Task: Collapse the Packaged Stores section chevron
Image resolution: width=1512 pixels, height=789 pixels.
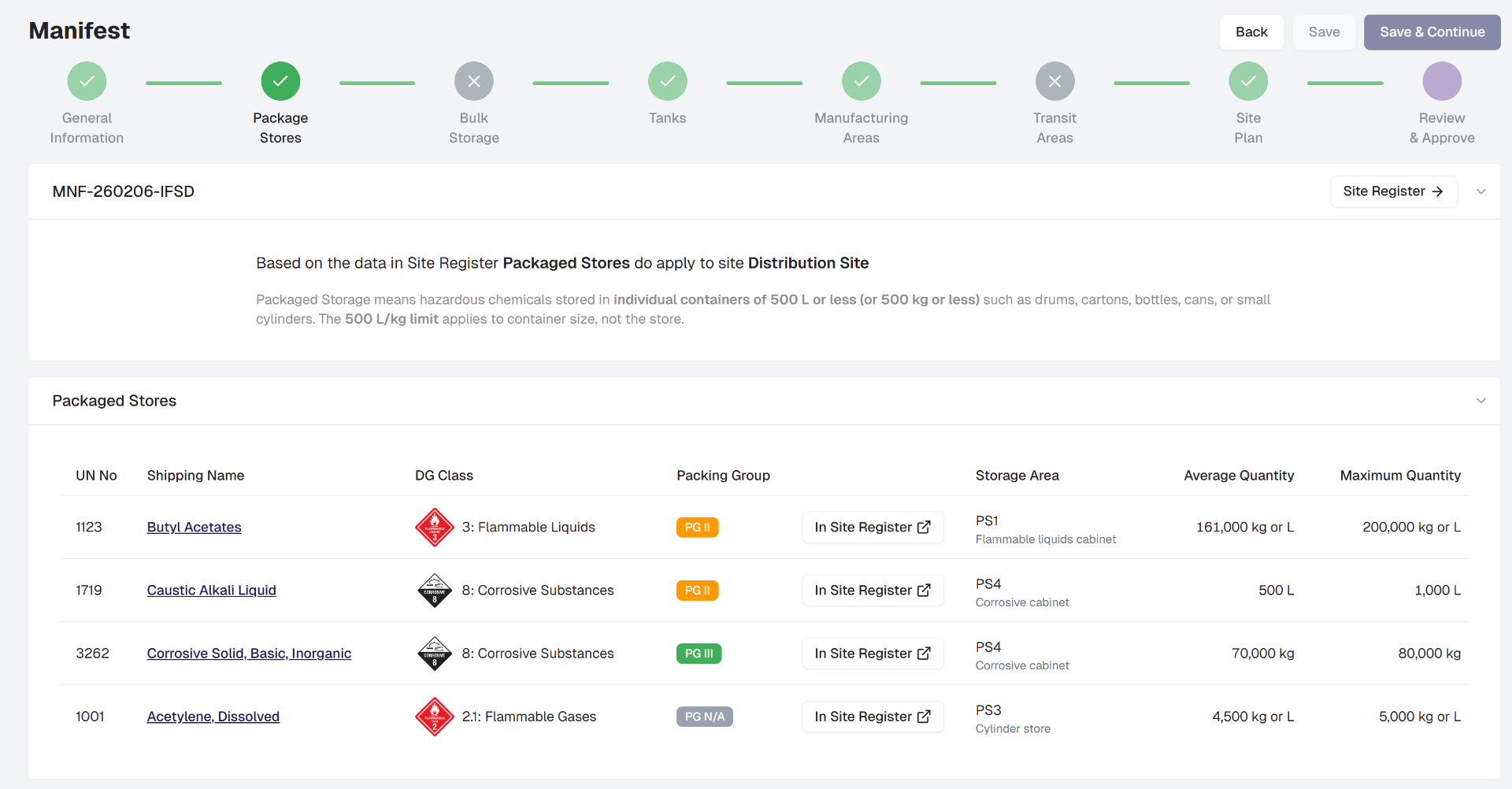Action: 1481,400
